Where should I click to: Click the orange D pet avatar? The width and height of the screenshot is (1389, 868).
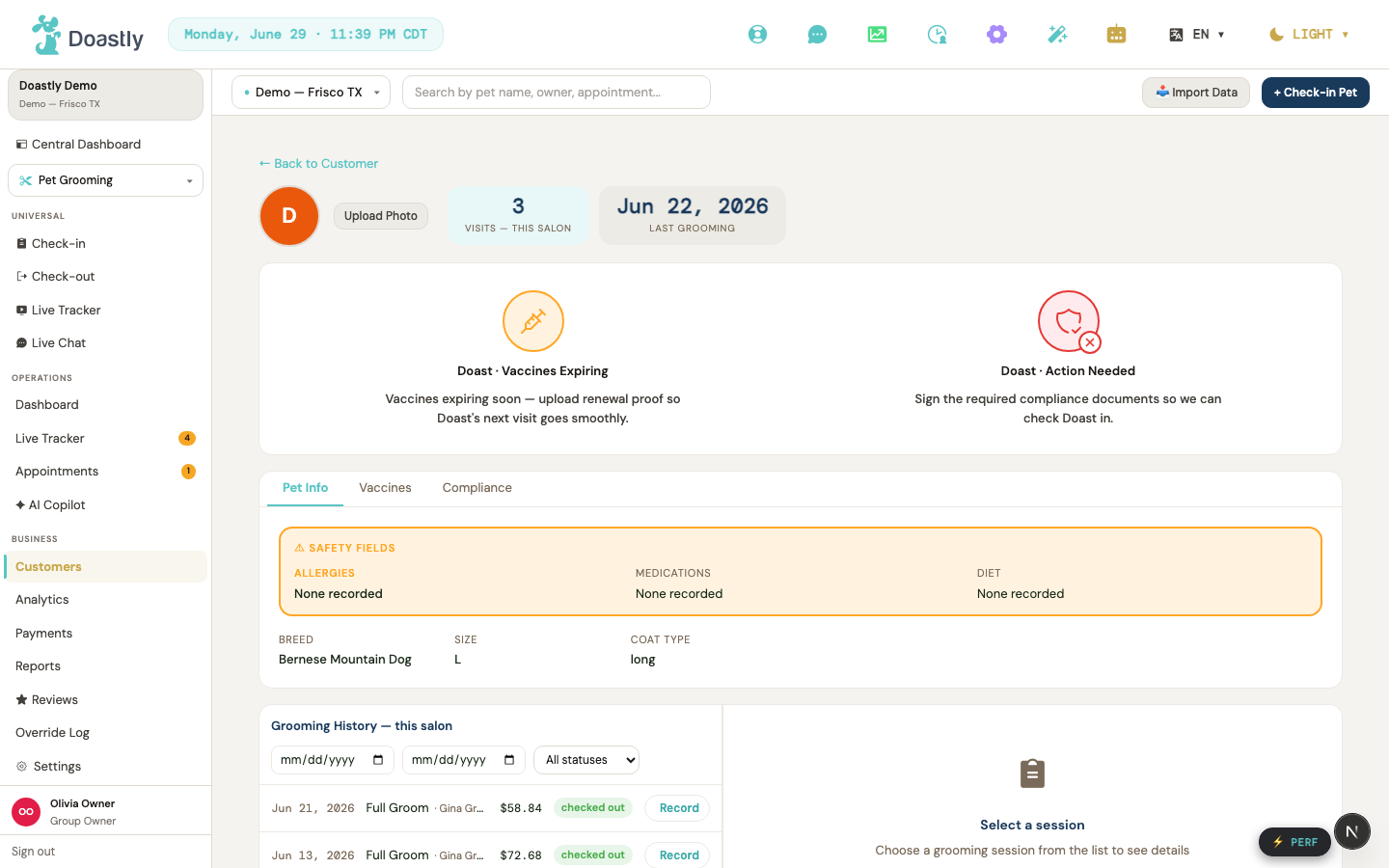(289, 216)
